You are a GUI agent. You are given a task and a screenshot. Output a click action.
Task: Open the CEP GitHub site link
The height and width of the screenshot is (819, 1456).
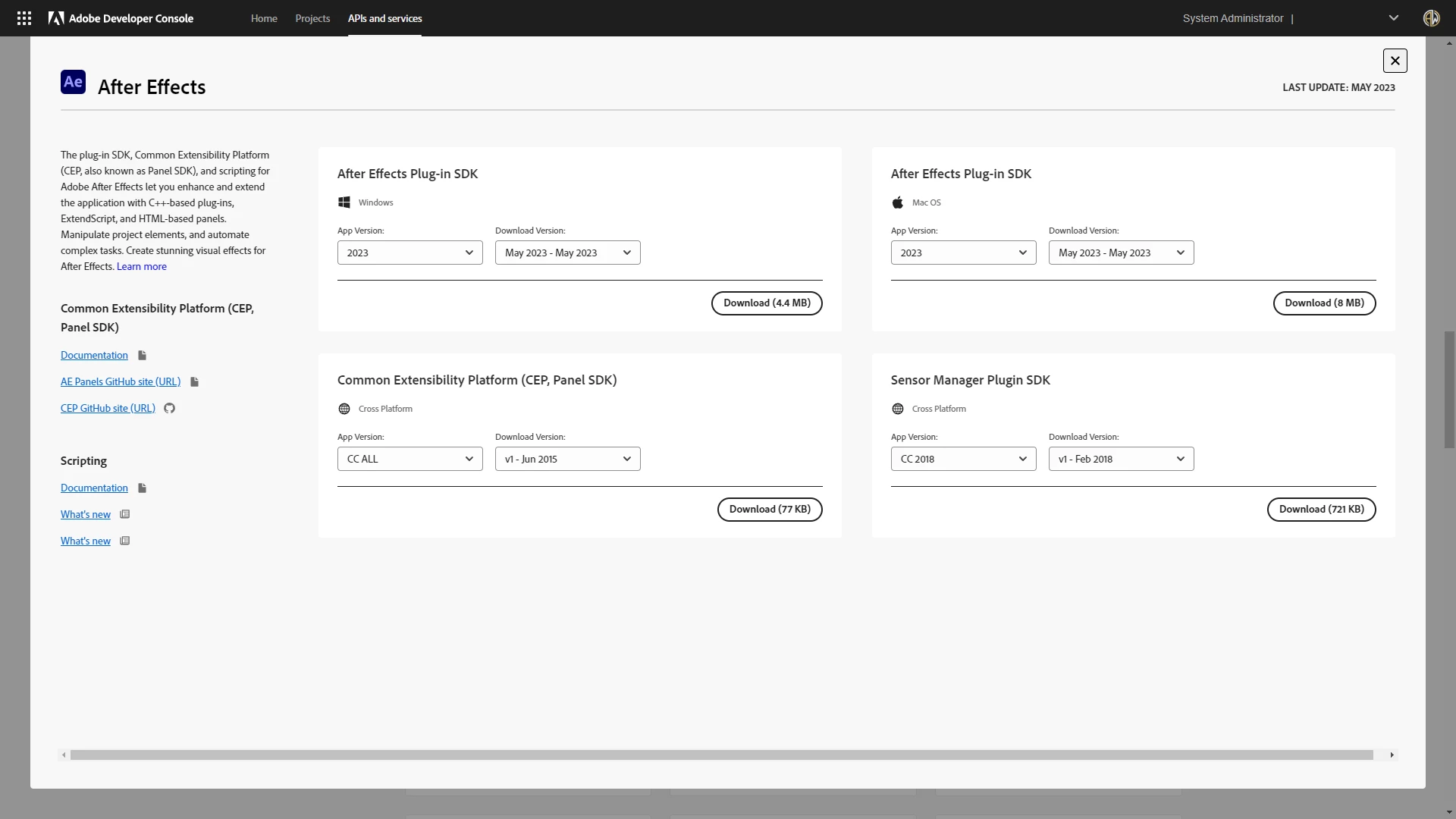108,408
